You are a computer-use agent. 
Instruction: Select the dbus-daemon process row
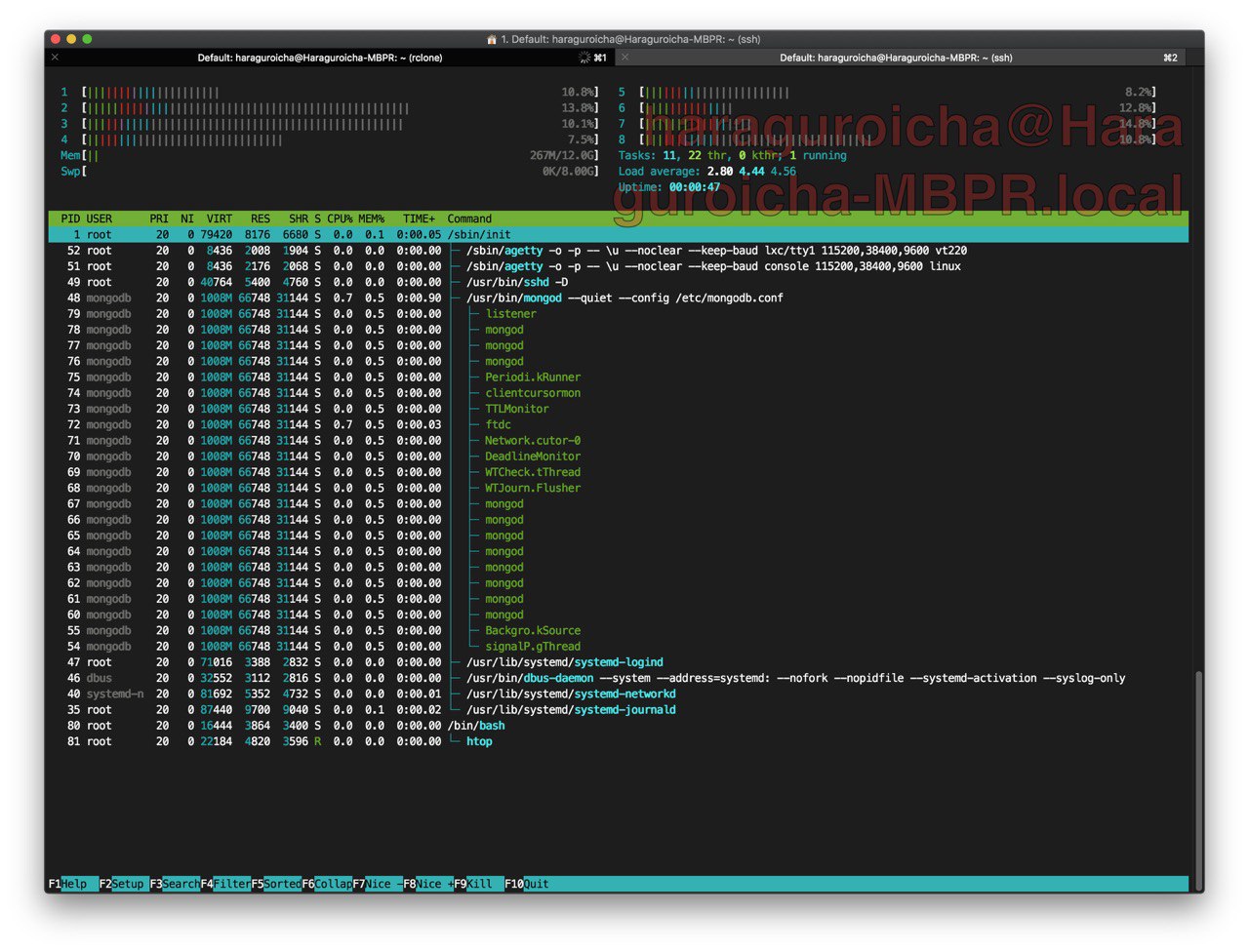[619, 678]
